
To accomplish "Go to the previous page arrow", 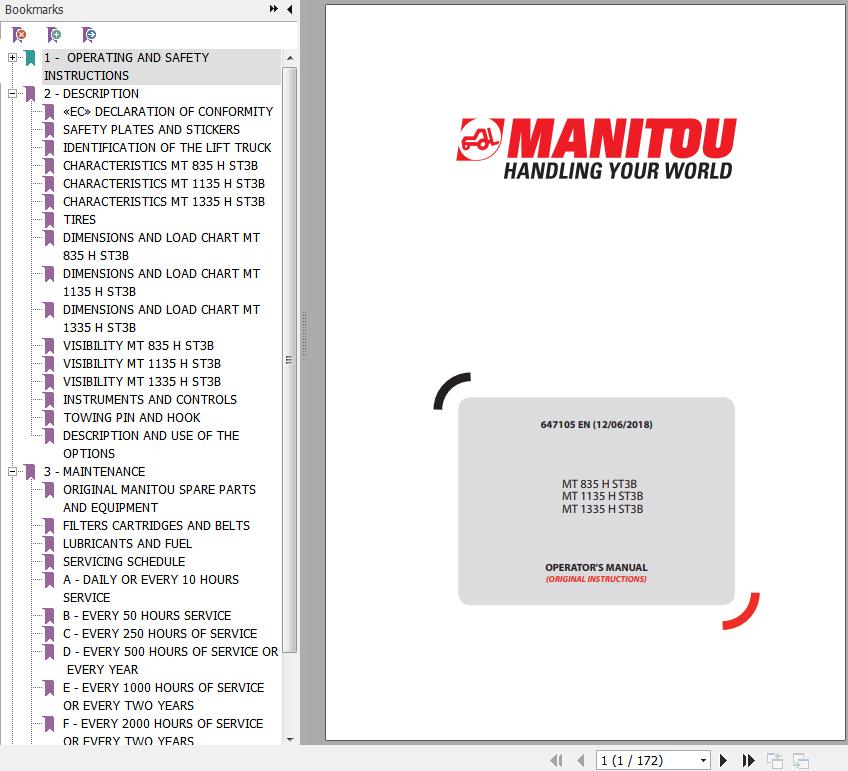I will tap(581, 761).
